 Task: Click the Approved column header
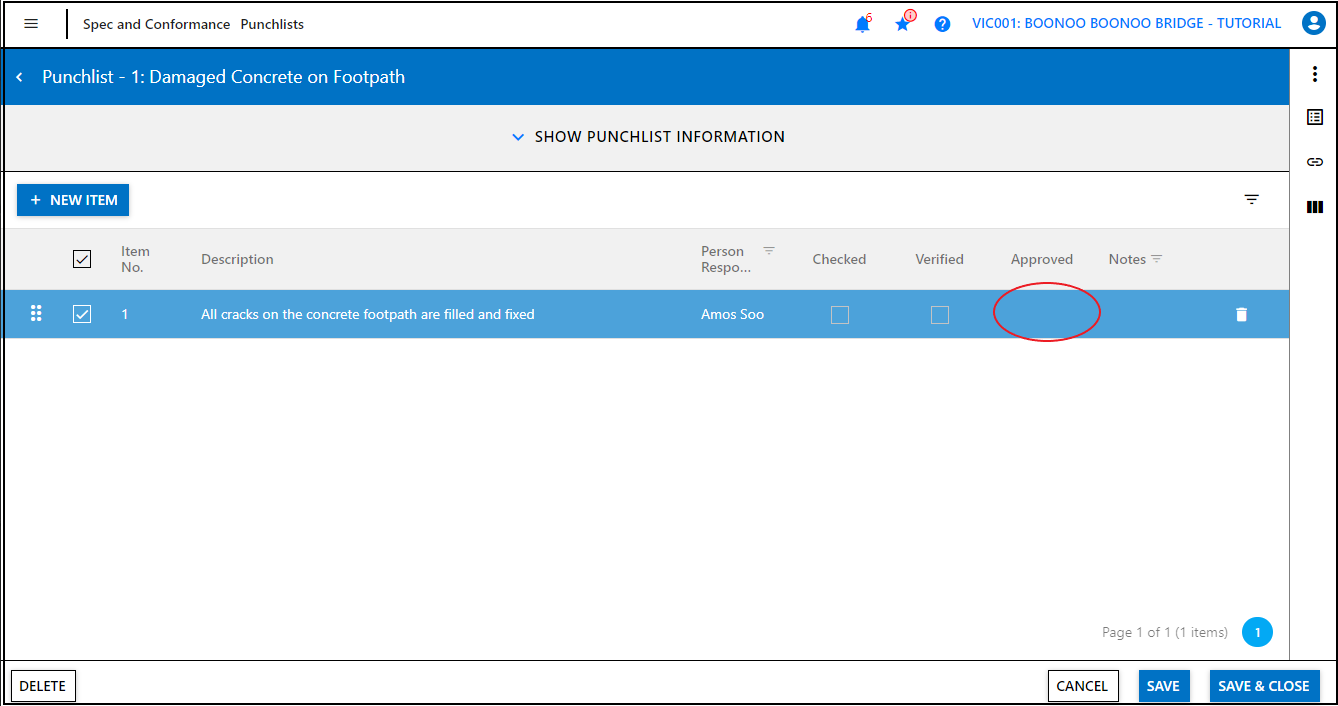[x=1042, y=259]
